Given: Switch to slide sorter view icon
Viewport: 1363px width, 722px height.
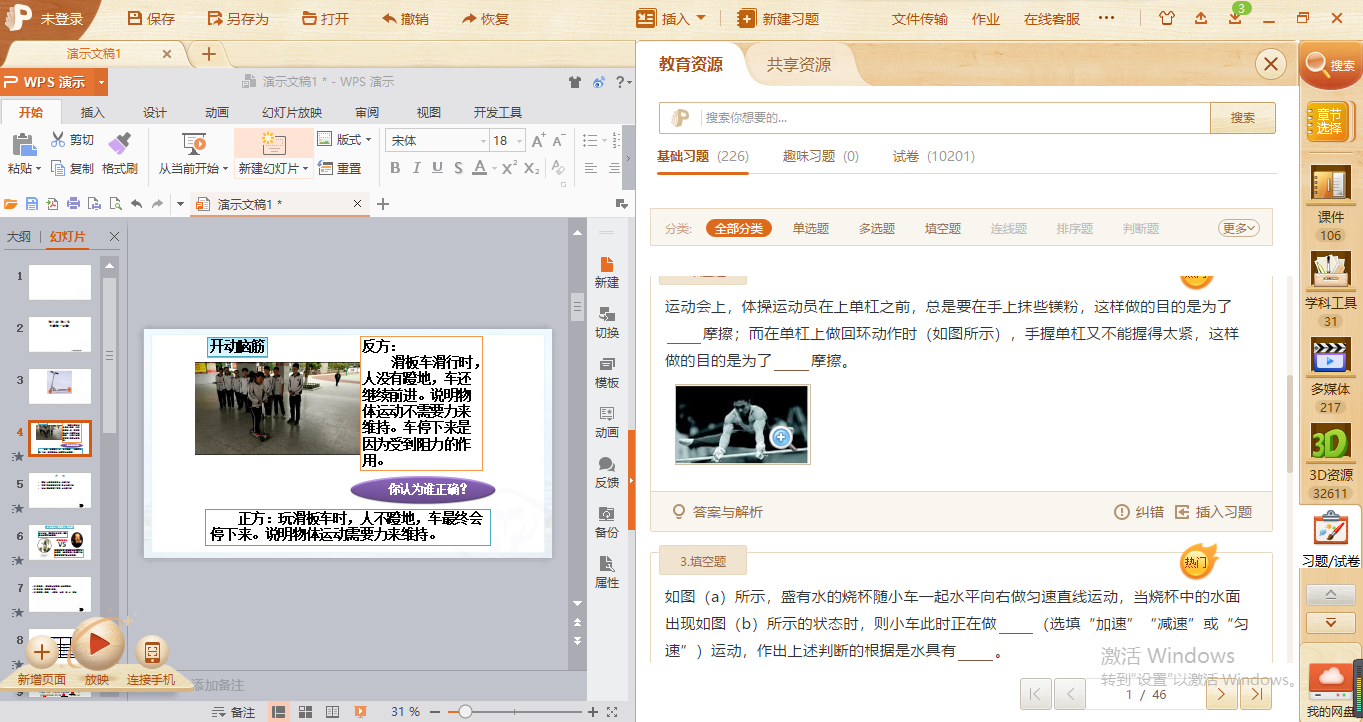Looking at the screenshot, I should pyautogui.click(x=306, y=712).
